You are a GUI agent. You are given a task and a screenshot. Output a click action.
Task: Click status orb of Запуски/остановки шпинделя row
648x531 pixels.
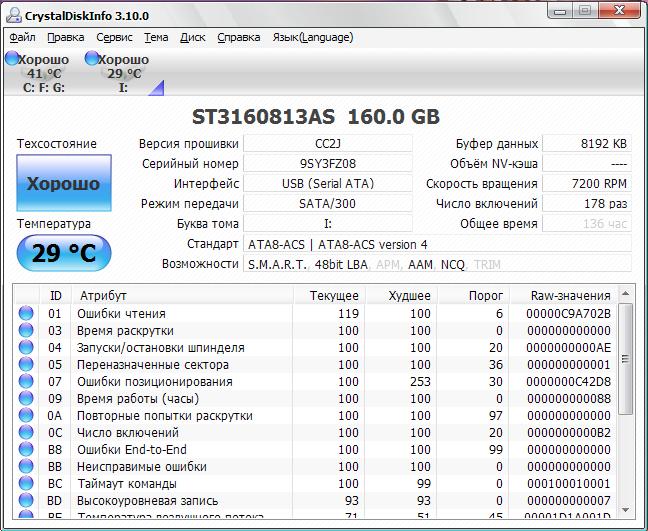tap(26, 347)
